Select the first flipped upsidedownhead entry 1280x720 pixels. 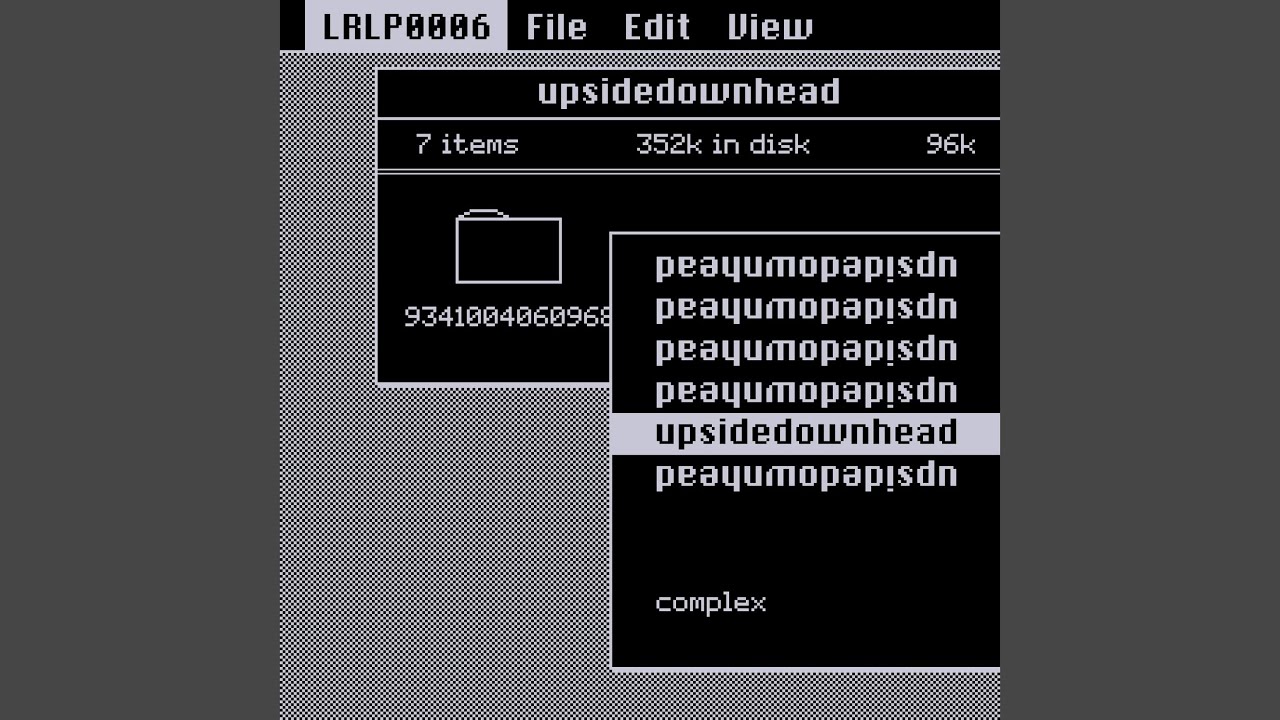point(806,266)
